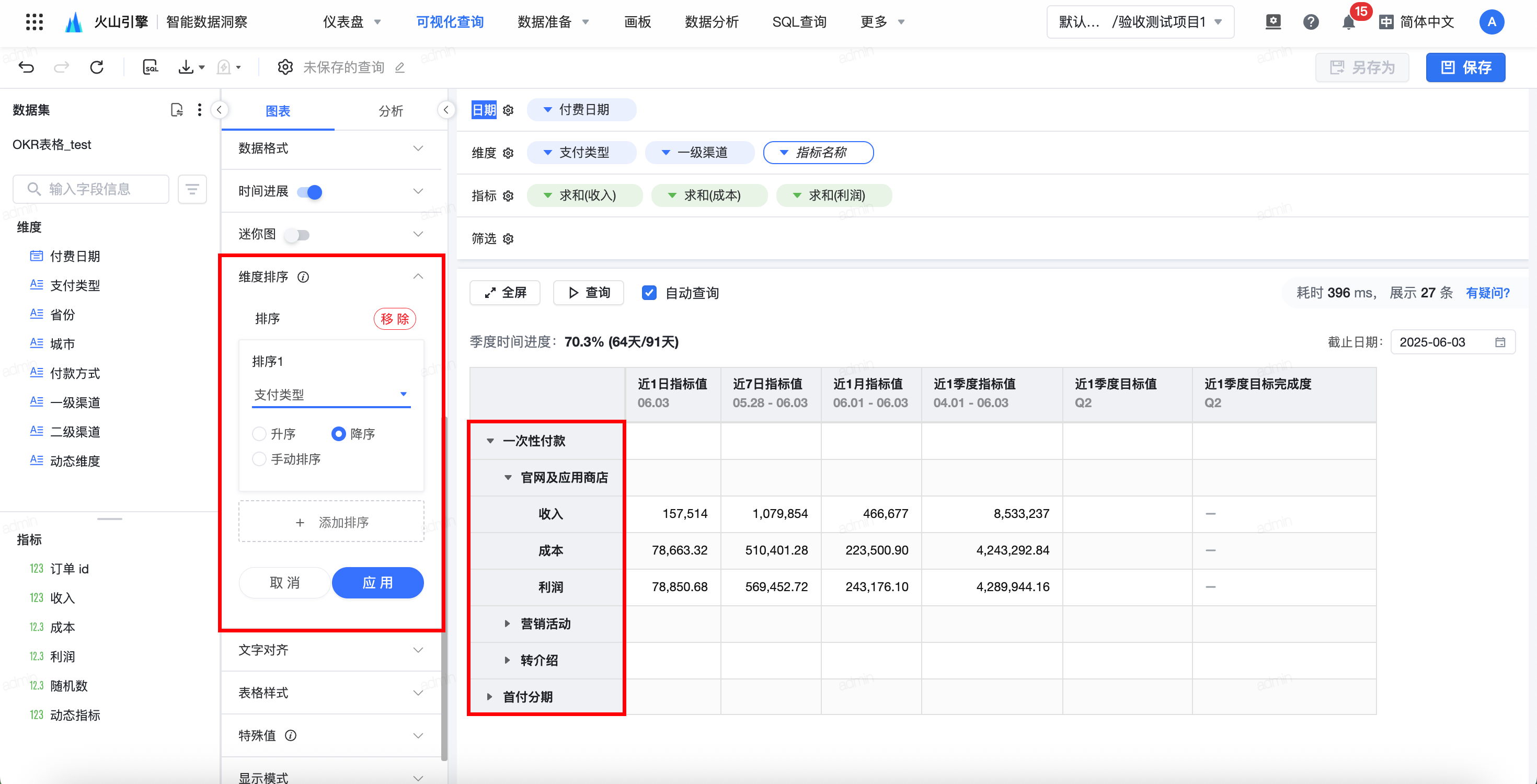Screen dimensions: 1537x784
Task: Select the 手动排序 radio option
Action: tap(259, 459)
